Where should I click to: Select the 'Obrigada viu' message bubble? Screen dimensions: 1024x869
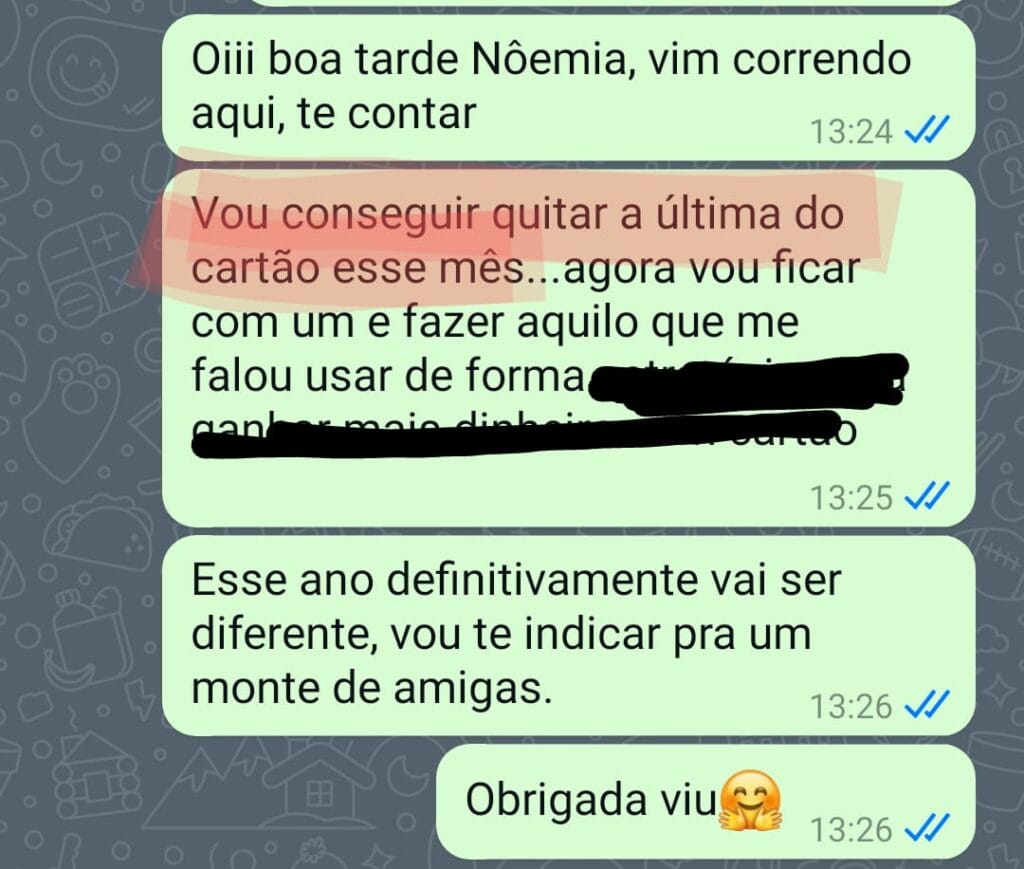705,802
